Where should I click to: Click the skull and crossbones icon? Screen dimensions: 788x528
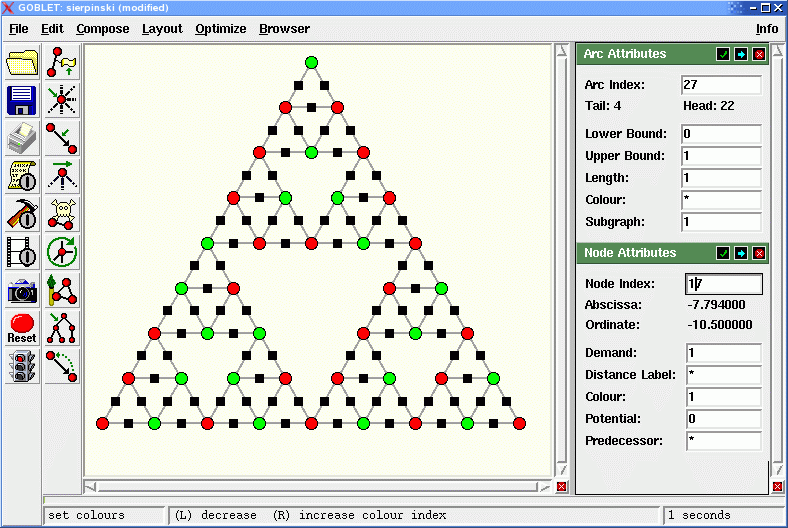pos(63,214)
